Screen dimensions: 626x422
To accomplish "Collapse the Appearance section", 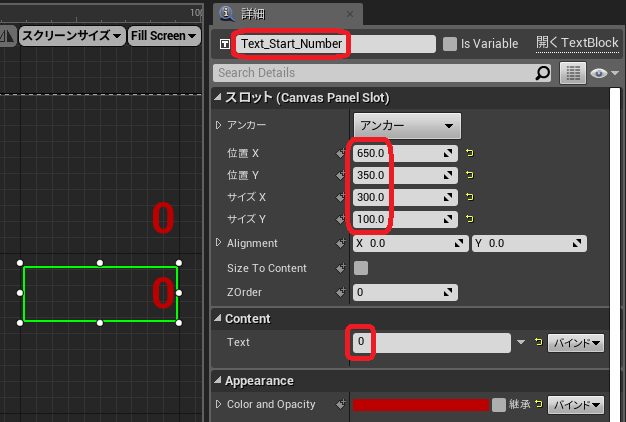I will click(218, 380).
